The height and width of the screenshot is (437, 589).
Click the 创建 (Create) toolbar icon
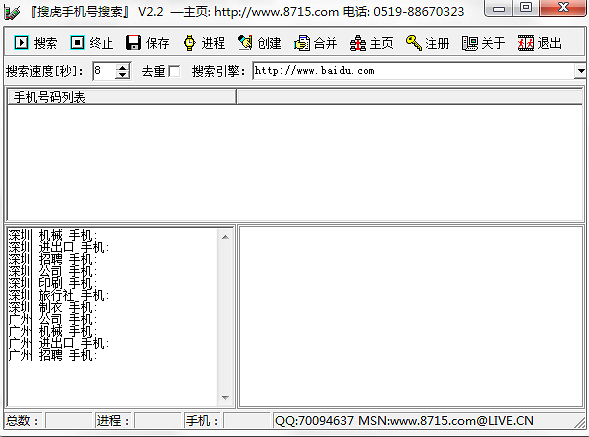245,43
